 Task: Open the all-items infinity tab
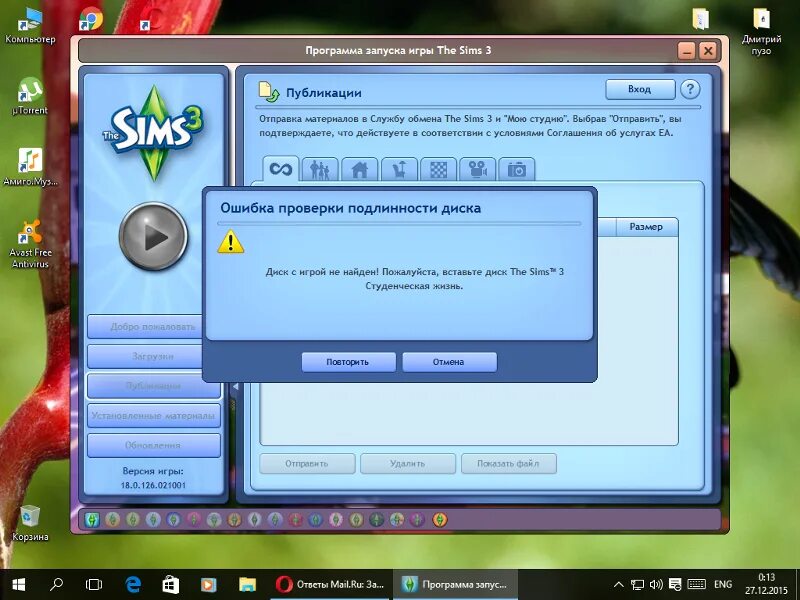[x=281, y=169]
